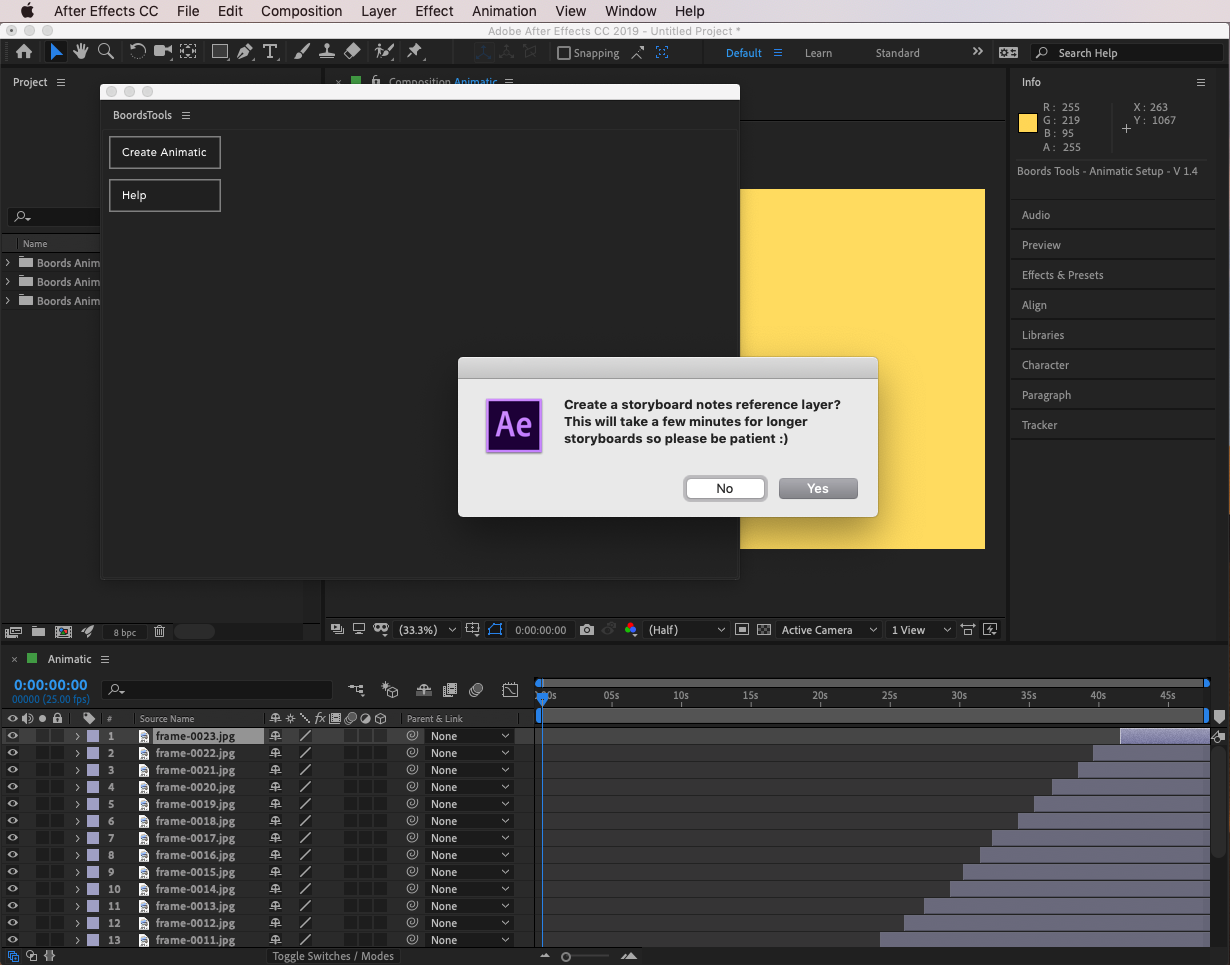Viewport: 1230px width, 965px height.
Task: Hide layer frame-0014.jpg with eye icon
Action: click(x=13, y=889)
